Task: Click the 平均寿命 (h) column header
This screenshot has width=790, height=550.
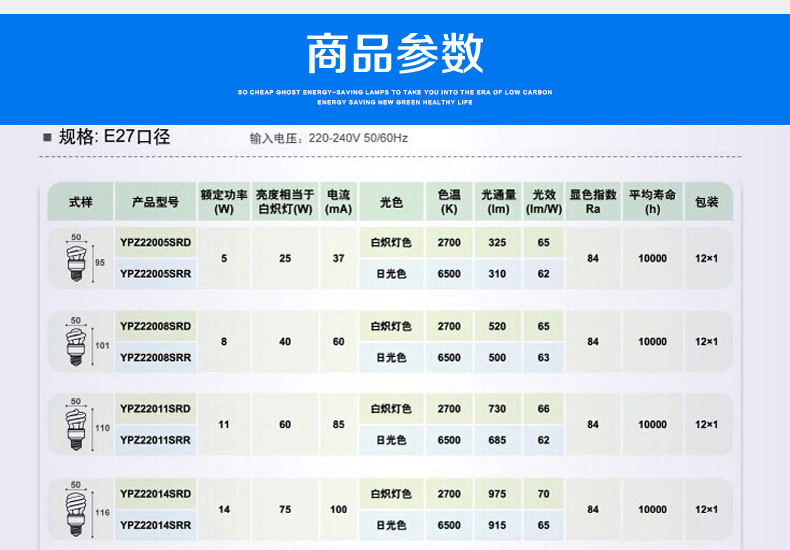Action: click(x=652, y=202)
